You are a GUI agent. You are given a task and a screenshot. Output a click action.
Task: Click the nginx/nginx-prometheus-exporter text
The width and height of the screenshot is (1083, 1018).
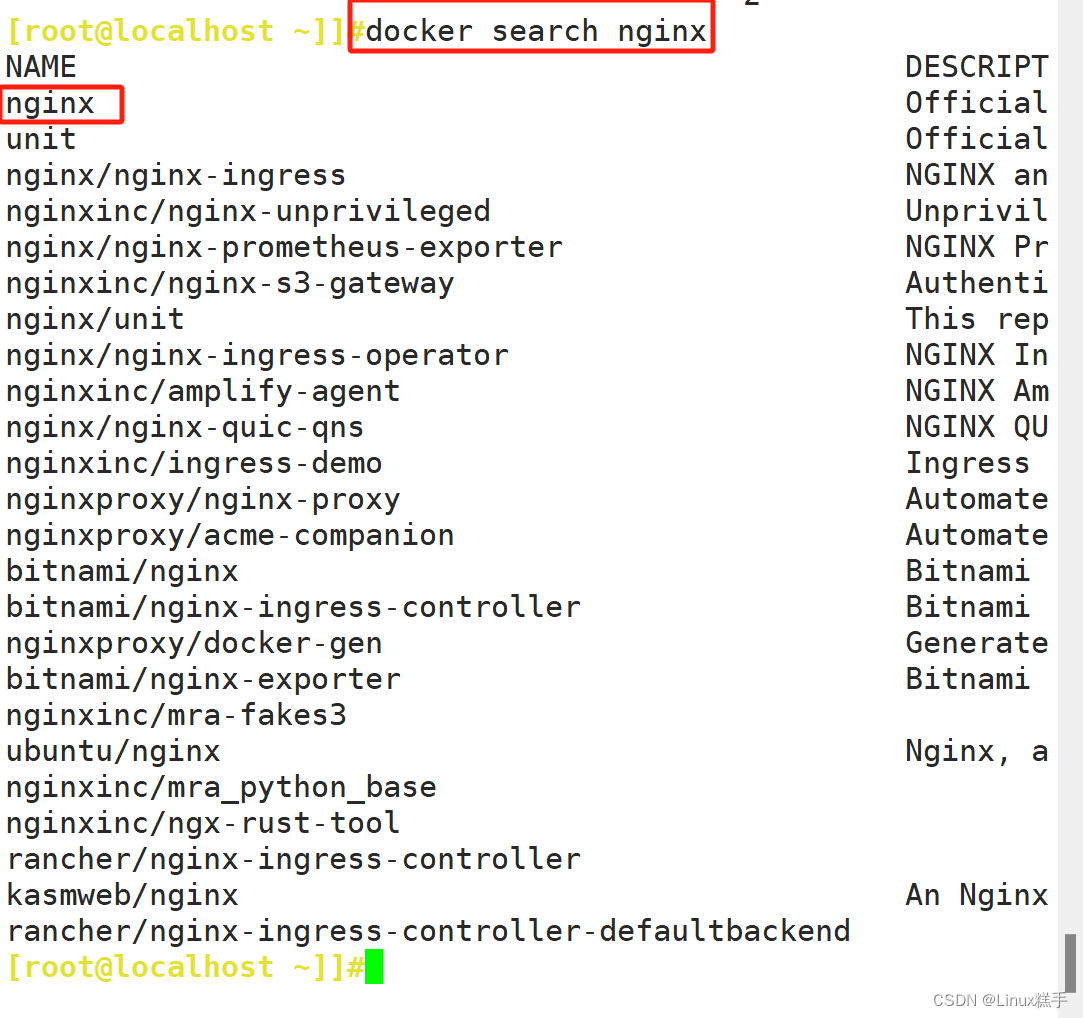click(284, 247)
